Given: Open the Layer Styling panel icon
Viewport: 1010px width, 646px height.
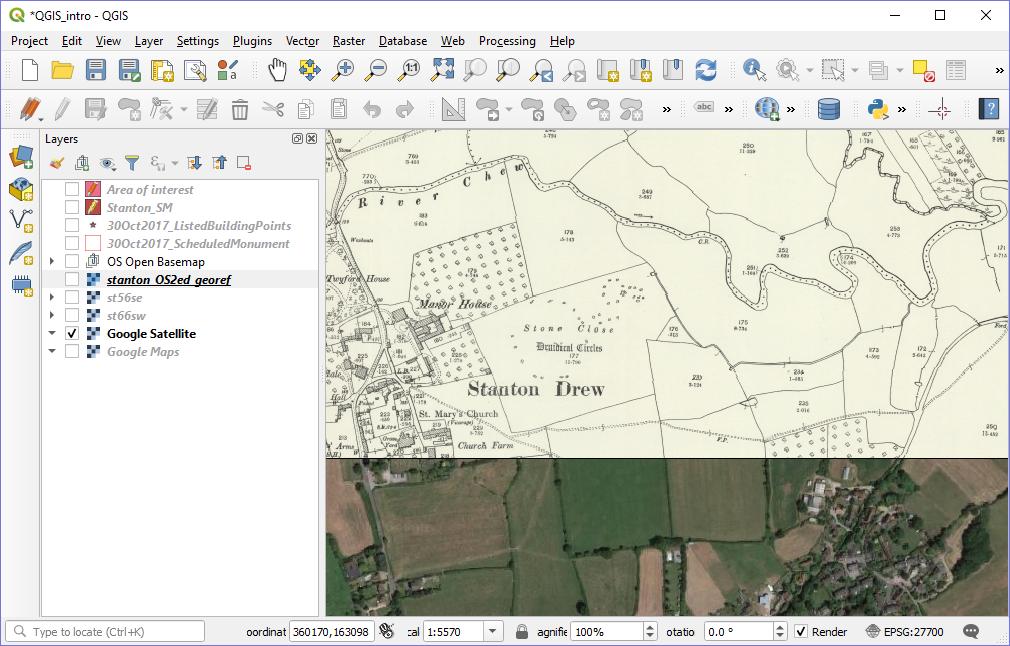Looking at the screenshot, I should [x=57, y=162].
